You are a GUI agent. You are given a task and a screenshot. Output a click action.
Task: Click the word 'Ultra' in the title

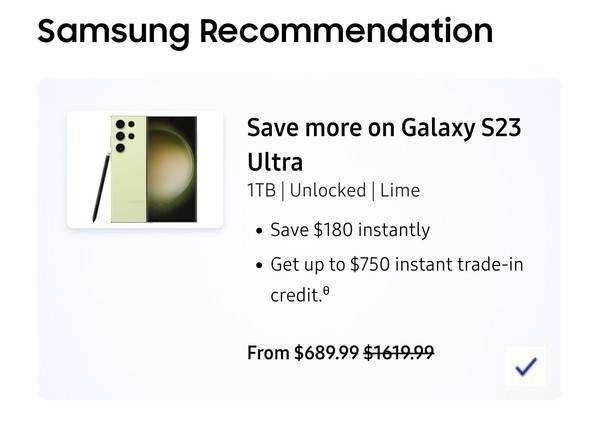[x=275, y=162]
